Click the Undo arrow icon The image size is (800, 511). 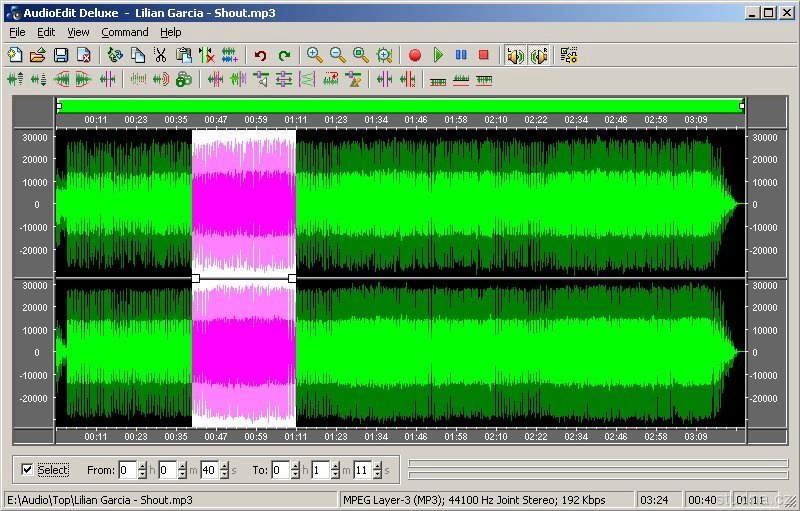261,55
